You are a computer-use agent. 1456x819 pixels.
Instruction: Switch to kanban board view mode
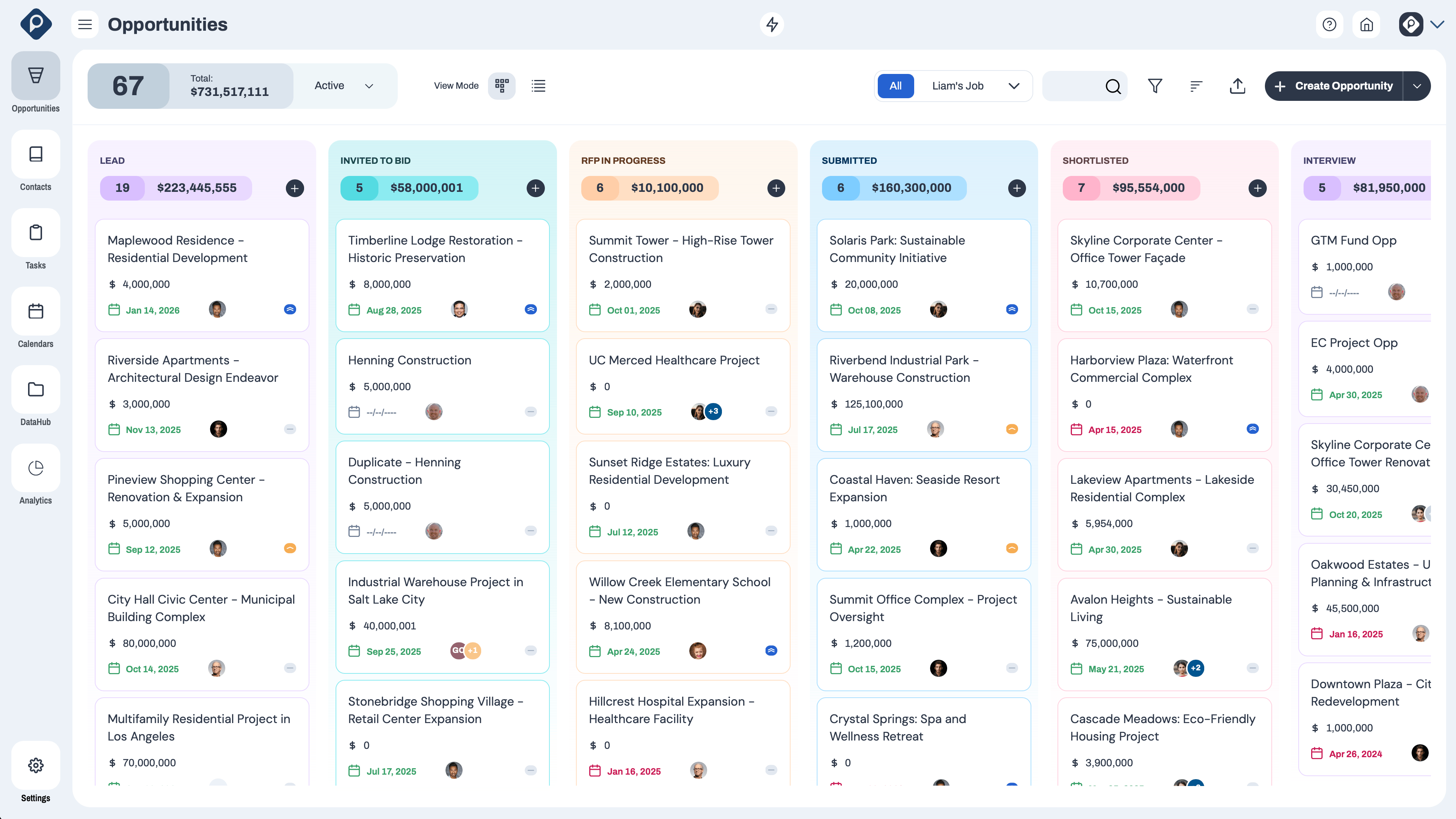point(501,86)
